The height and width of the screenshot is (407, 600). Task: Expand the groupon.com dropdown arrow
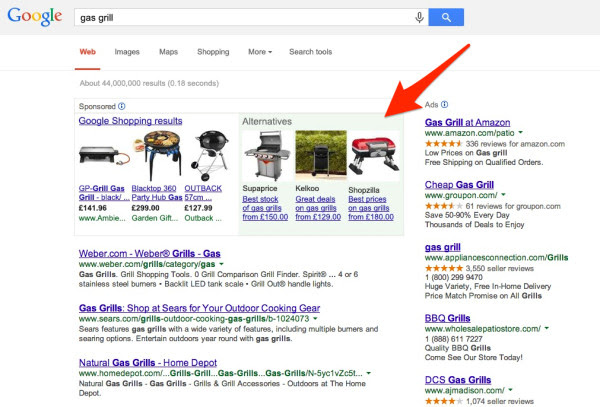click(x=504, y=195)
